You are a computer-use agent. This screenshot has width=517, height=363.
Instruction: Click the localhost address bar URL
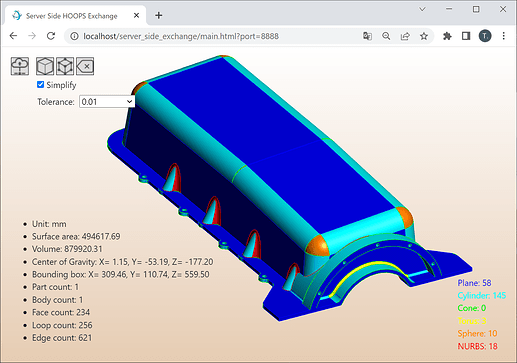[x=181, y=36]
